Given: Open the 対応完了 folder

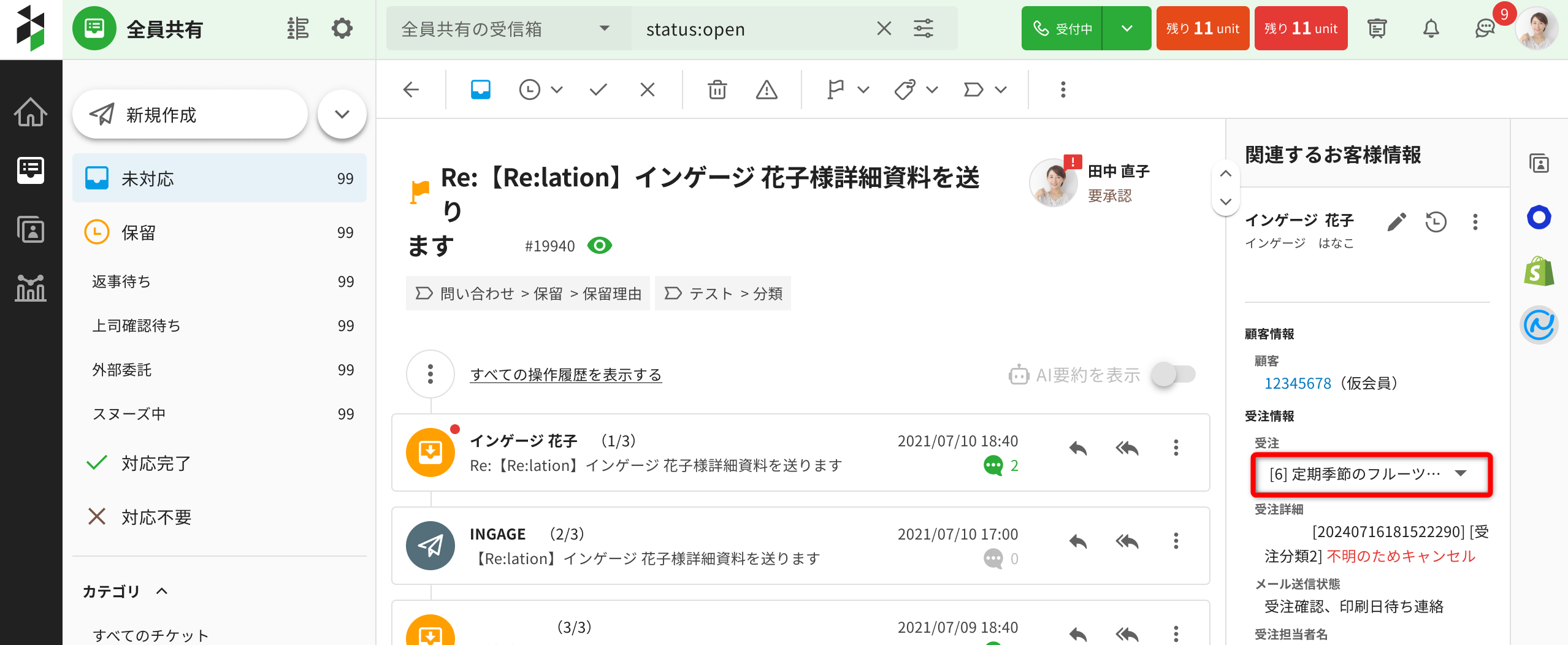Looking at the screenshot, I should (x=156, y=463).
